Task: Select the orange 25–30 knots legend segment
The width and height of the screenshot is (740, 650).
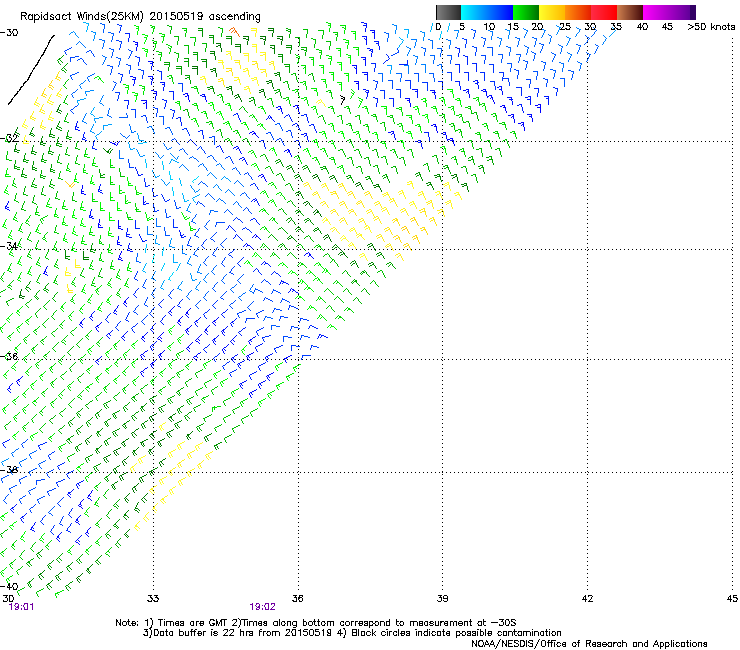Action: click(578, 12)
